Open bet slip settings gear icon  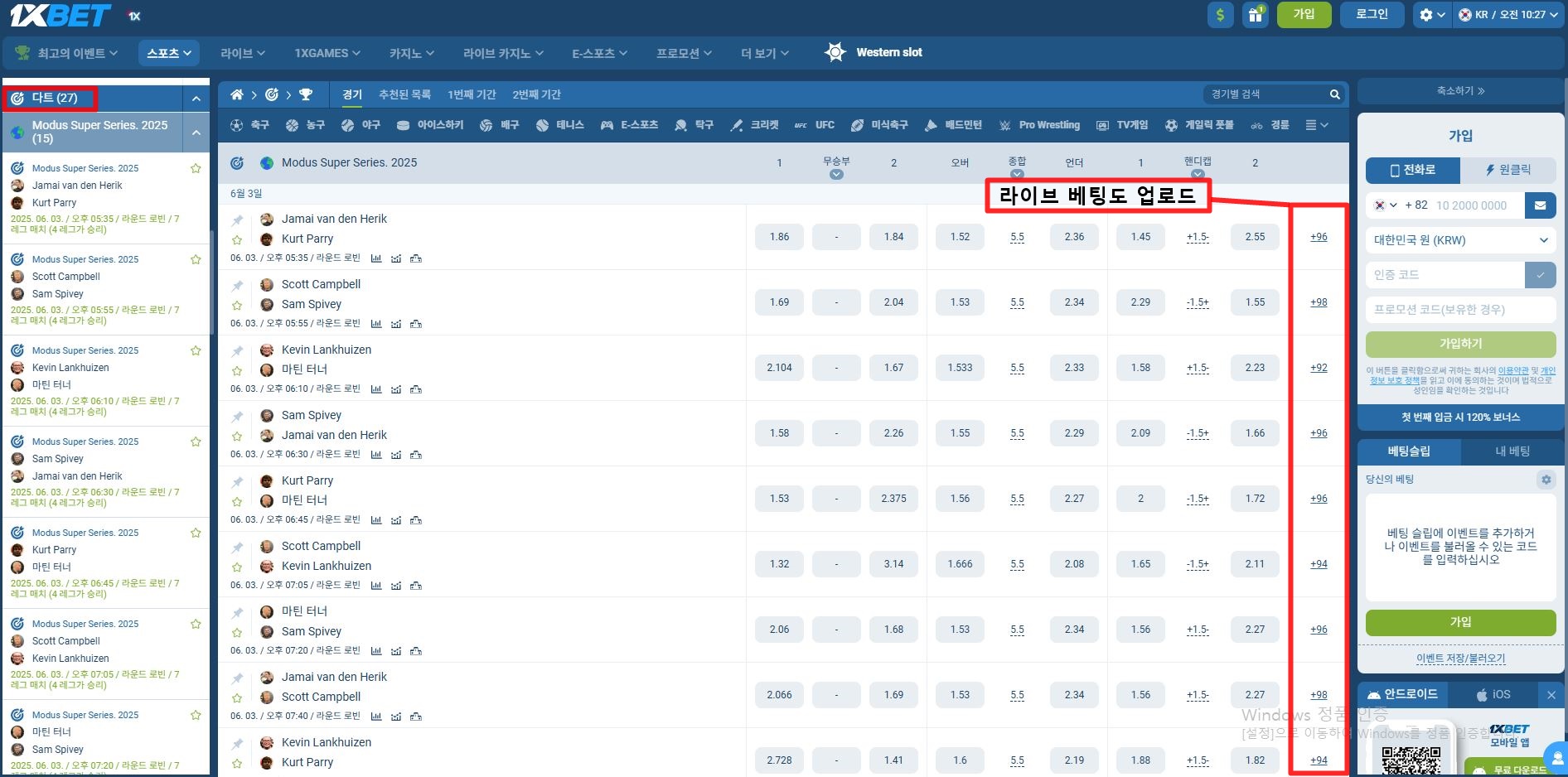(x=1546, y=480)
